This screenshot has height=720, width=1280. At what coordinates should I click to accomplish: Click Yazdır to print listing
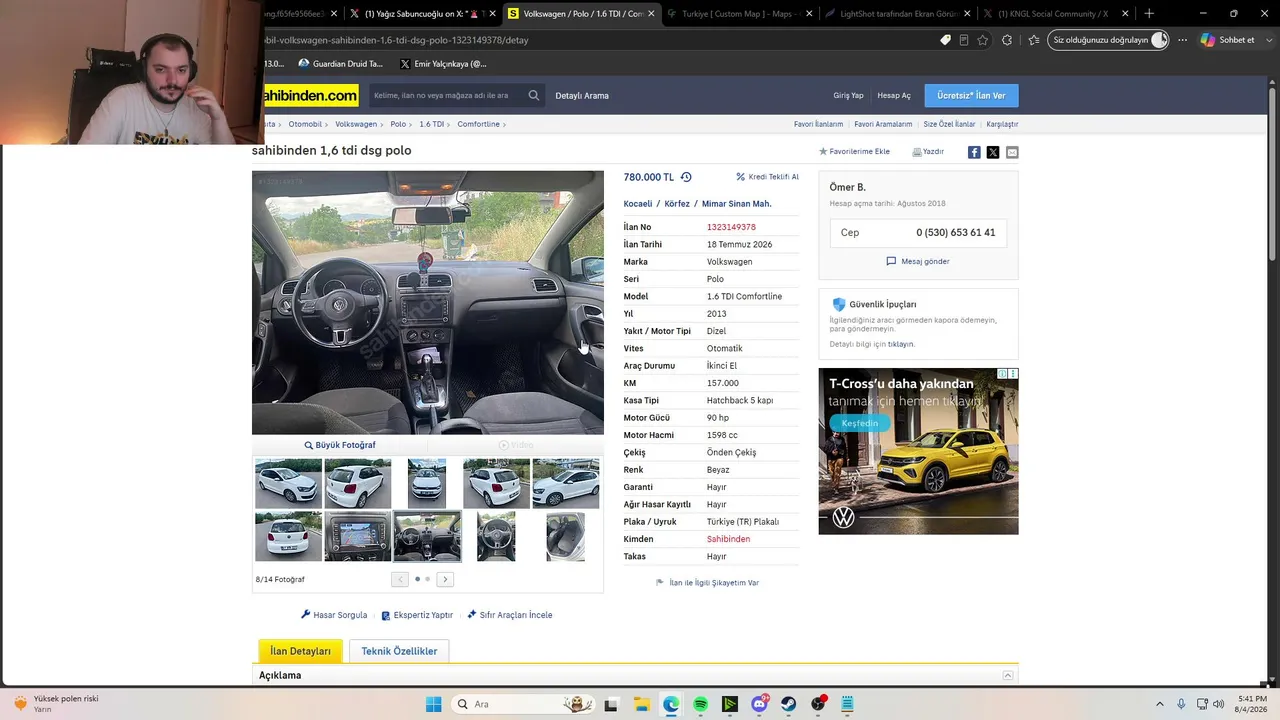tap(928, 152)
